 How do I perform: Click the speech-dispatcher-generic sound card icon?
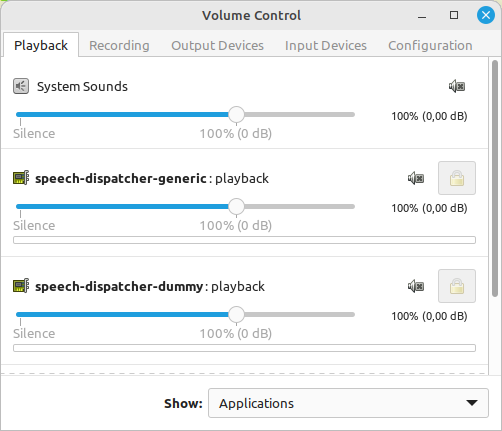tap(21, 178)
